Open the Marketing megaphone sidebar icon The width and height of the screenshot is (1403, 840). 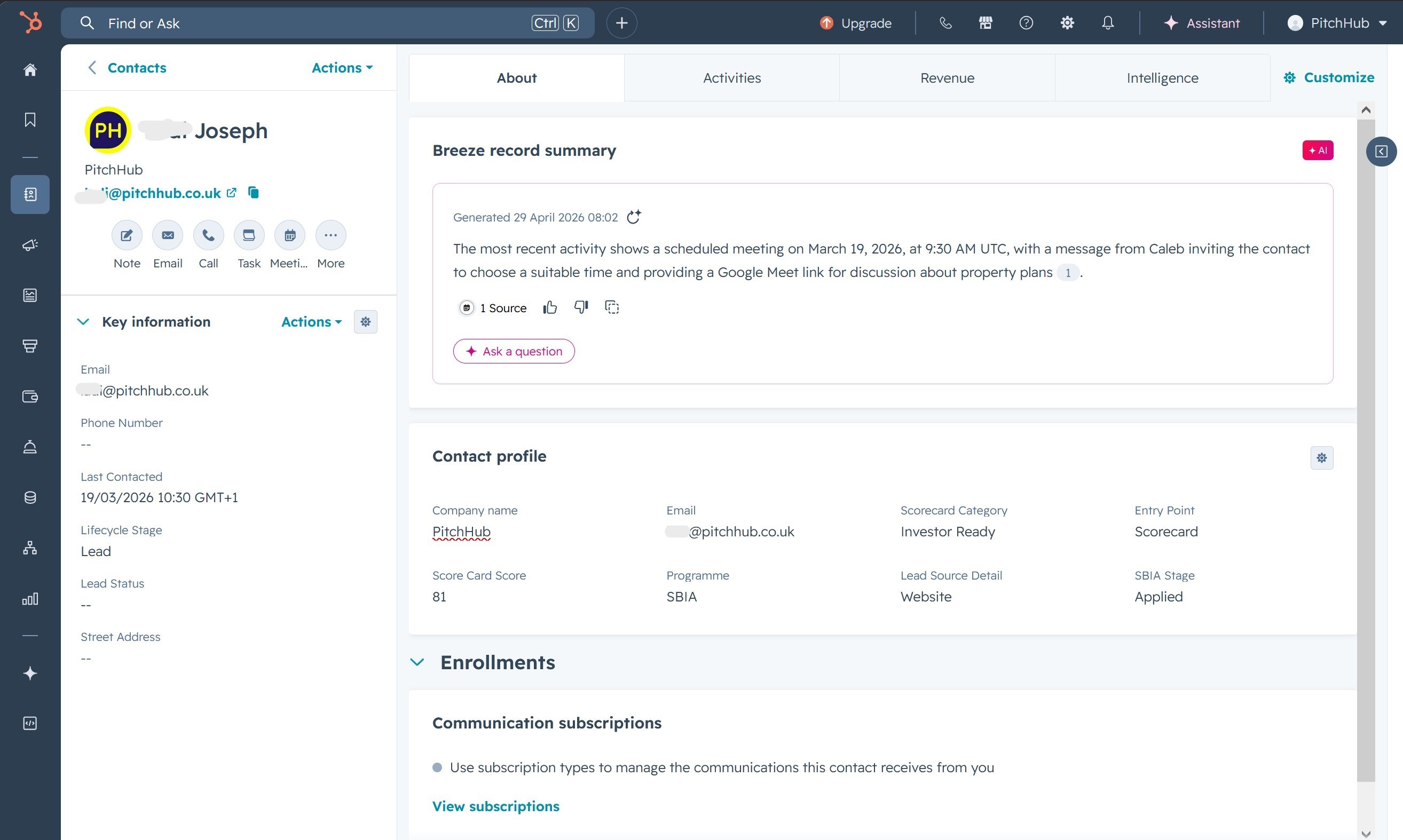click(30, 244)
